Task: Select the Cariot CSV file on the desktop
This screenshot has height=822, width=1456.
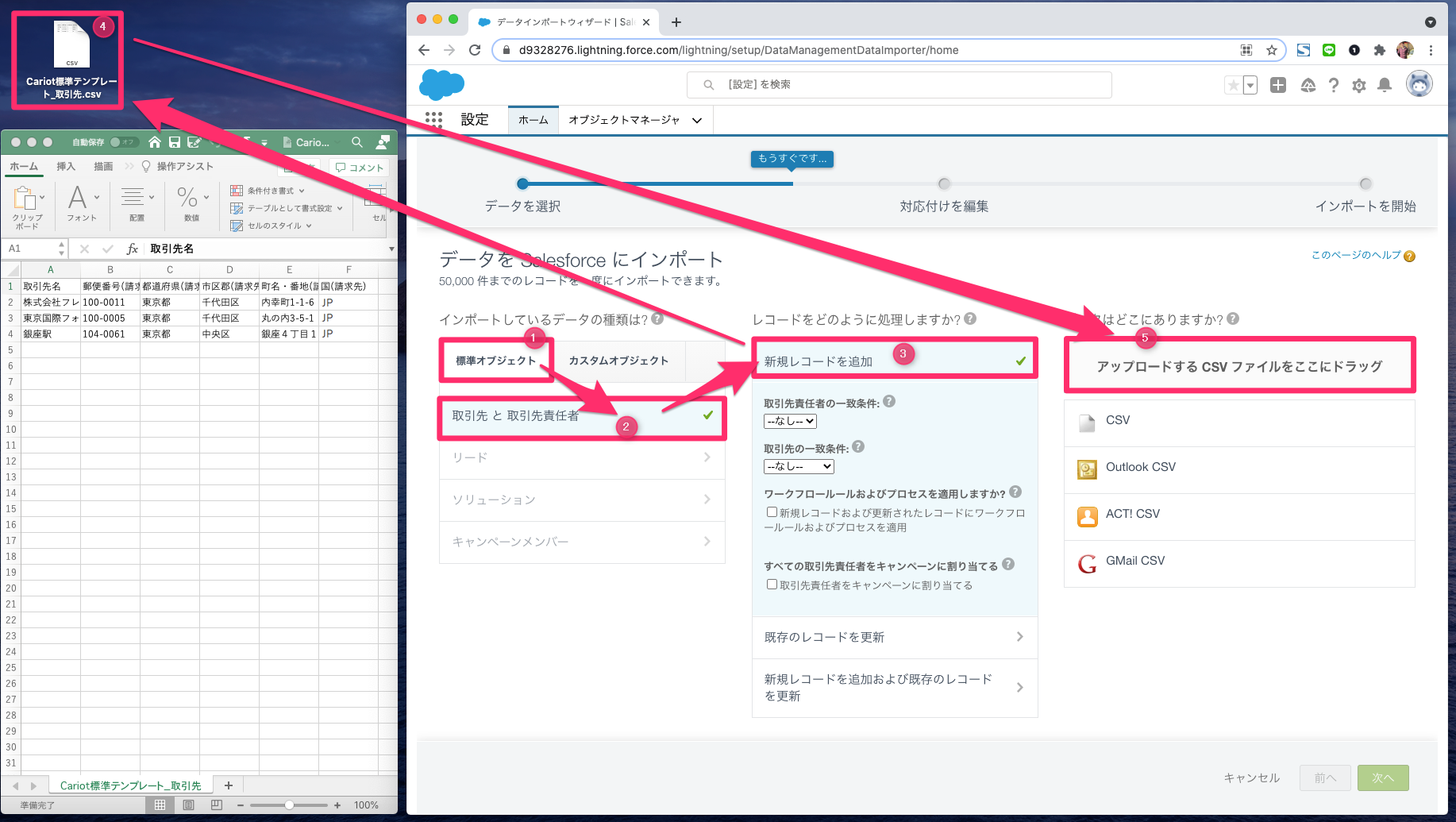Action: [x=71, y=60]
